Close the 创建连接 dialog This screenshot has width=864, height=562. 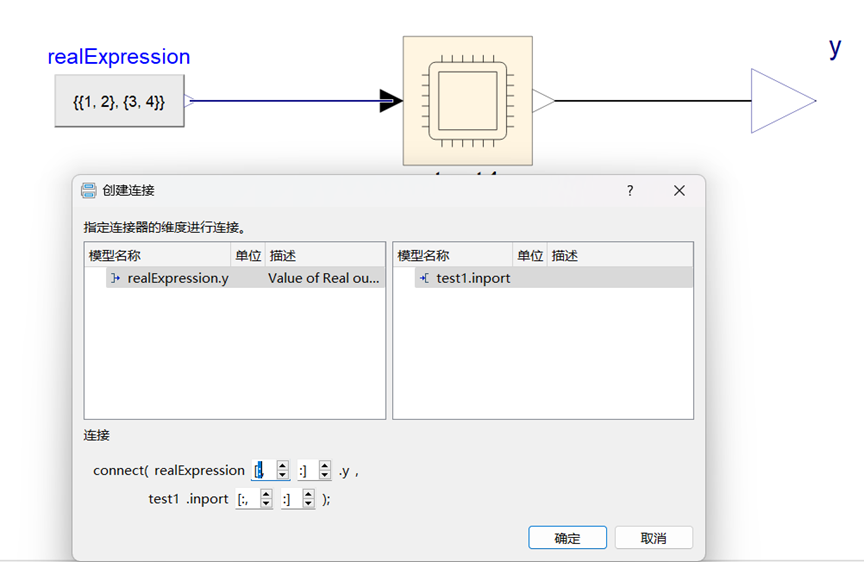[679, 191]
